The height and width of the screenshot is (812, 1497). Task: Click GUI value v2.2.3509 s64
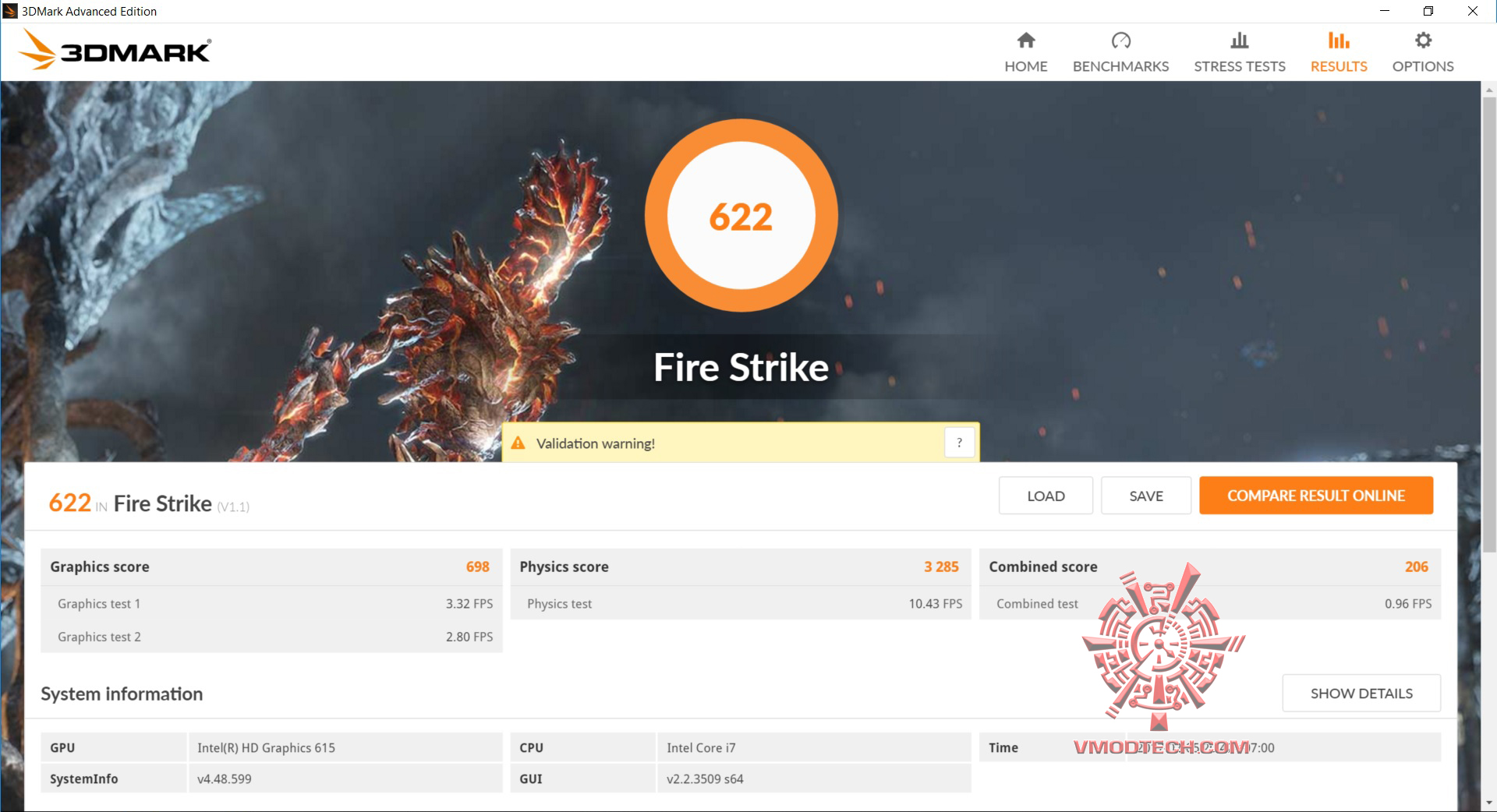pos(705,778)
